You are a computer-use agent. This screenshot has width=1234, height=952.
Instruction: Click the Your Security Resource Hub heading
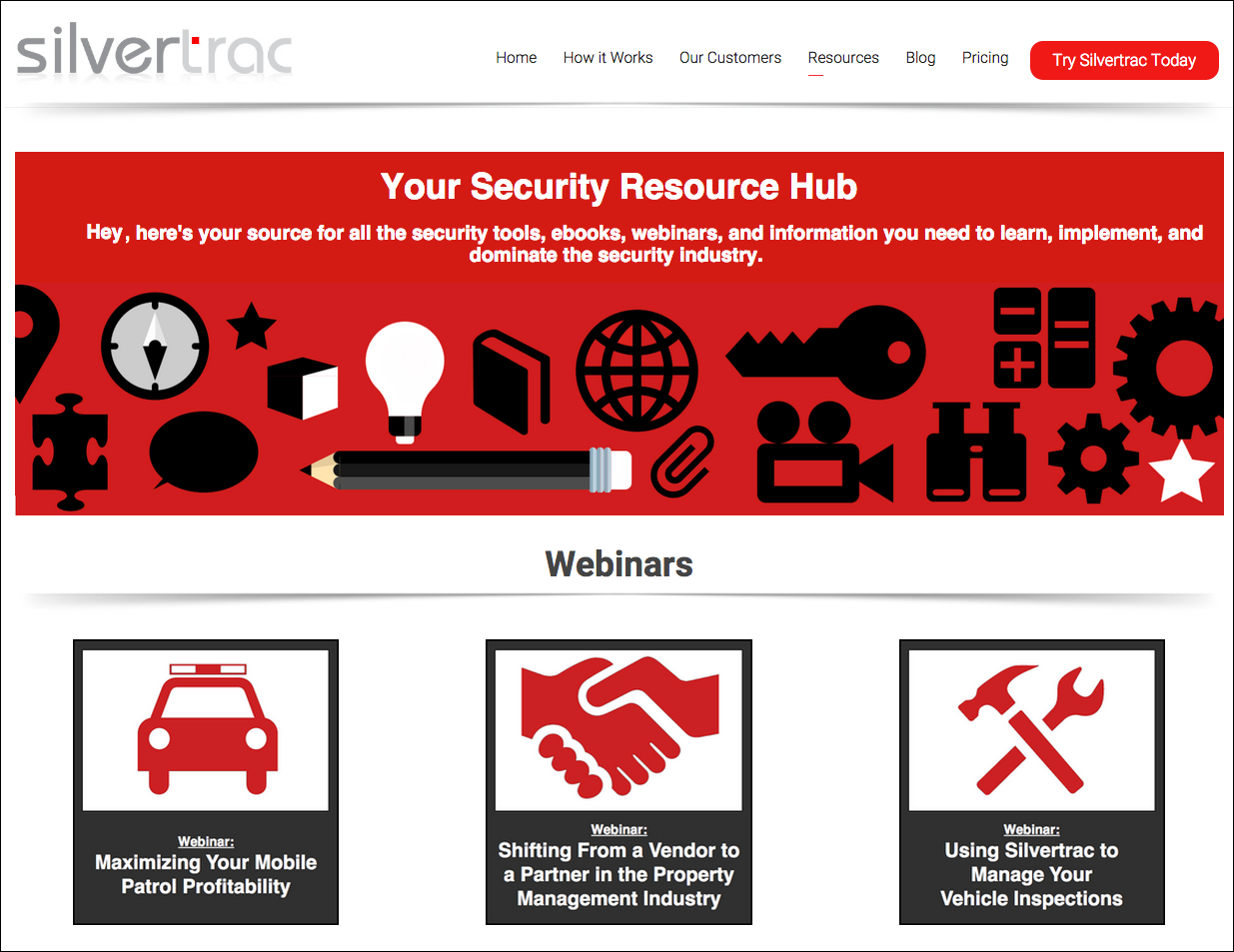click(618, 187)
